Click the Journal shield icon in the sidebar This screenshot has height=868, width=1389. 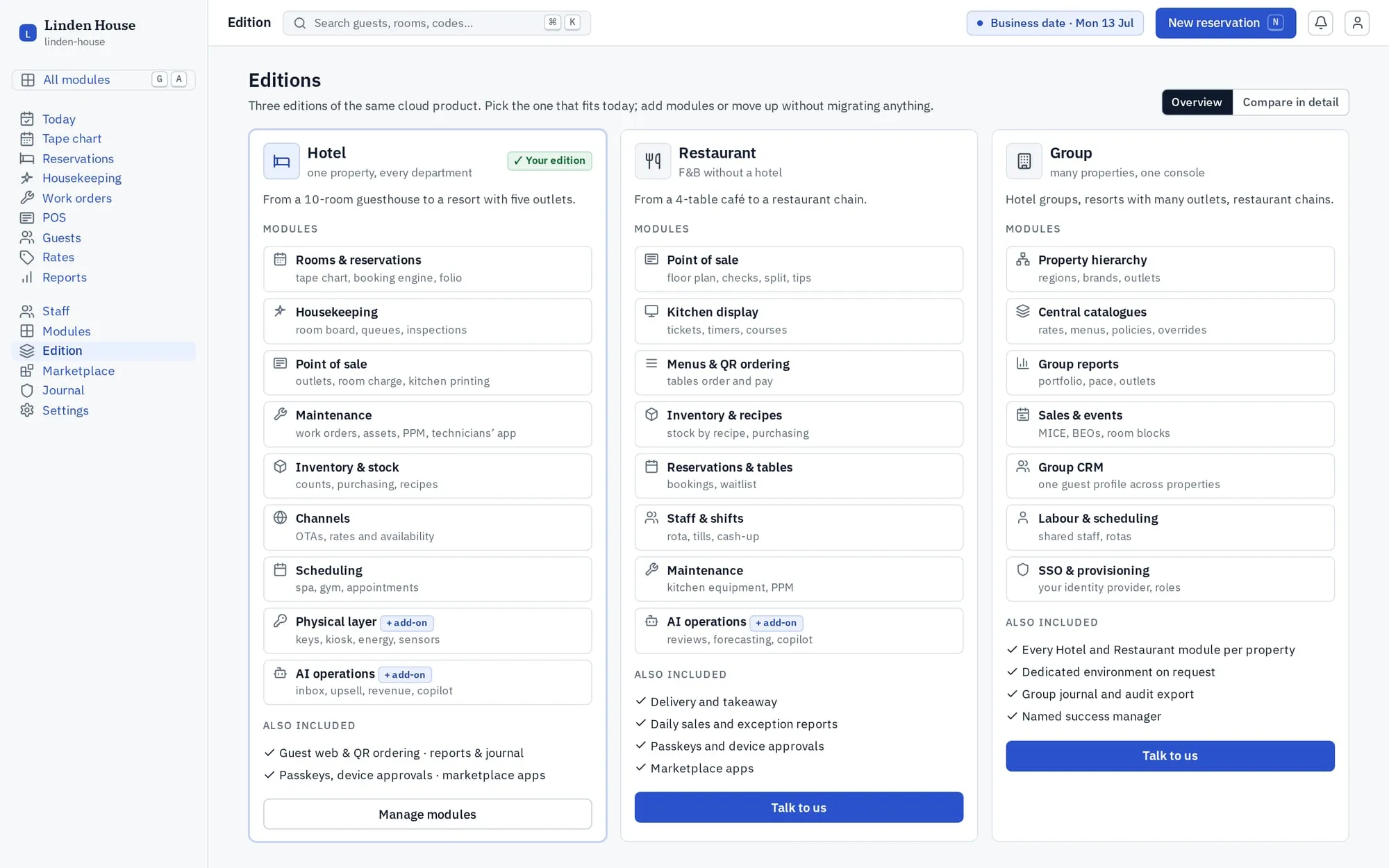[x=27, y=390]
